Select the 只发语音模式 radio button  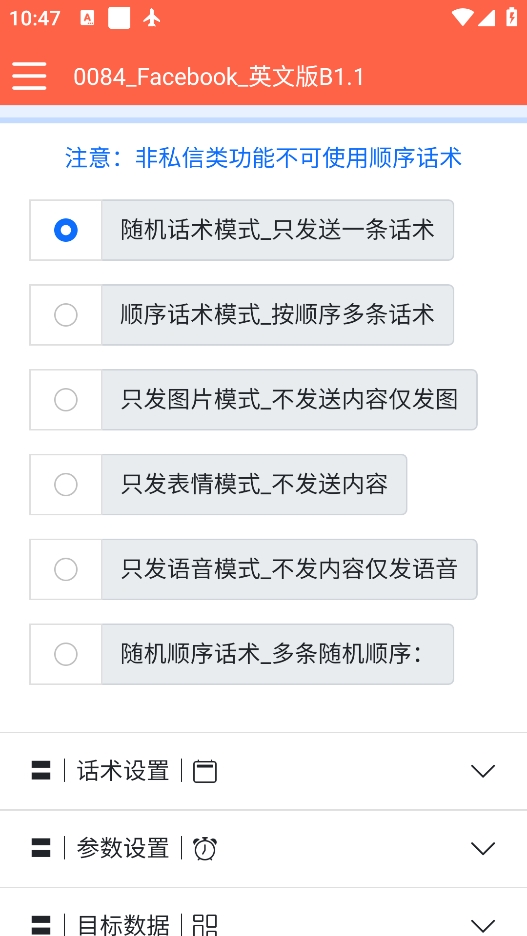(x=66, y=569)
